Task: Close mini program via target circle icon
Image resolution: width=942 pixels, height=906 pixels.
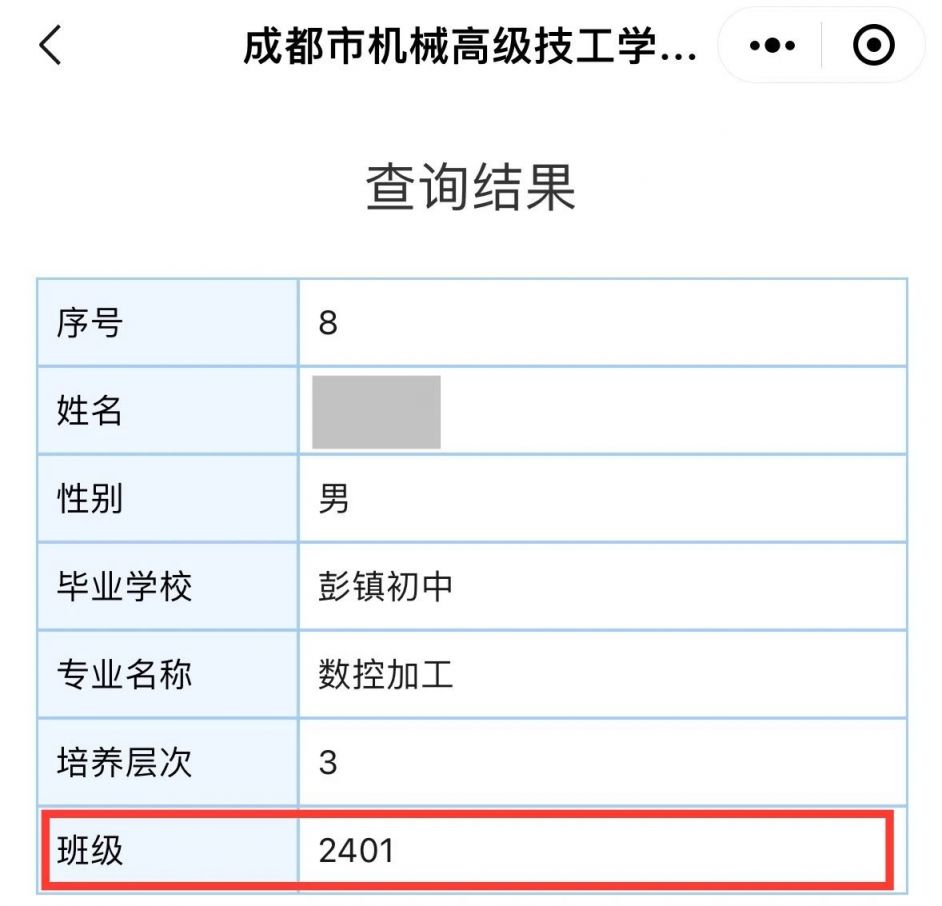Action: coord(874,45)
